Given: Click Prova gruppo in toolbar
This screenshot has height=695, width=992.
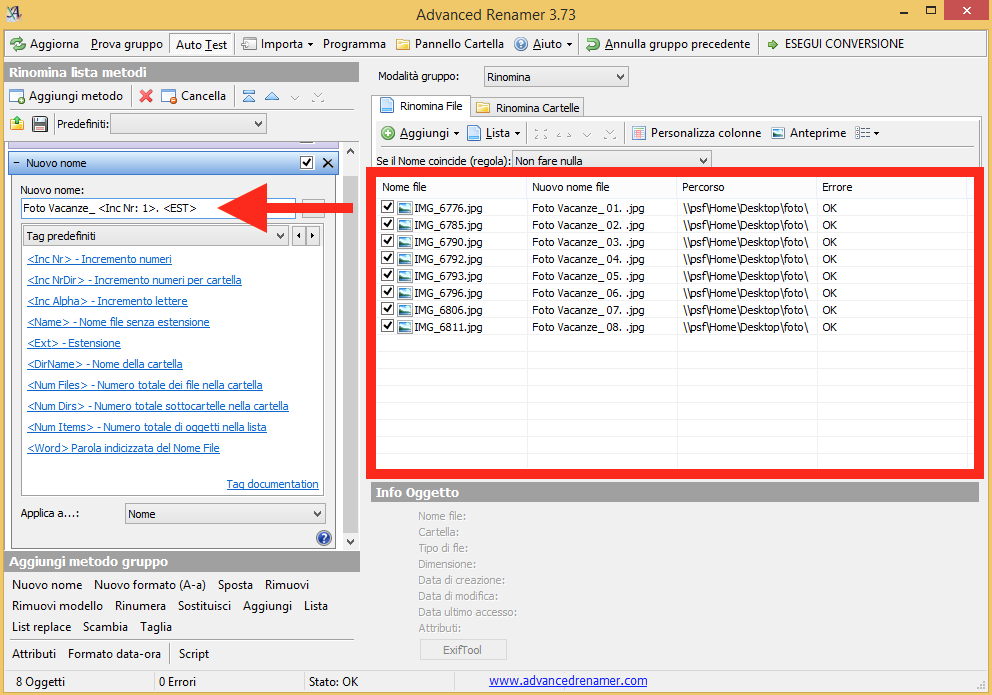Looking at the screenshot, I should pos(127,44).
